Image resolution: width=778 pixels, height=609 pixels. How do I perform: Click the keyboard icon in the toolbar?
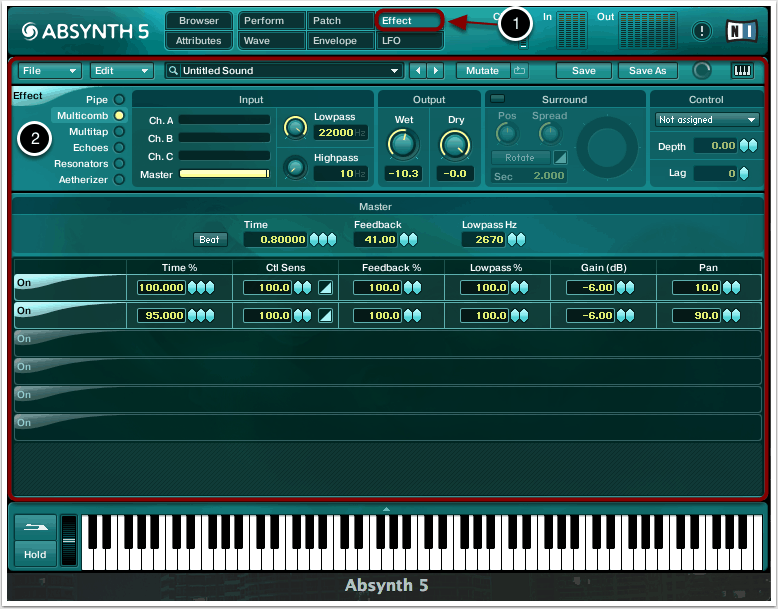(742, 71)
